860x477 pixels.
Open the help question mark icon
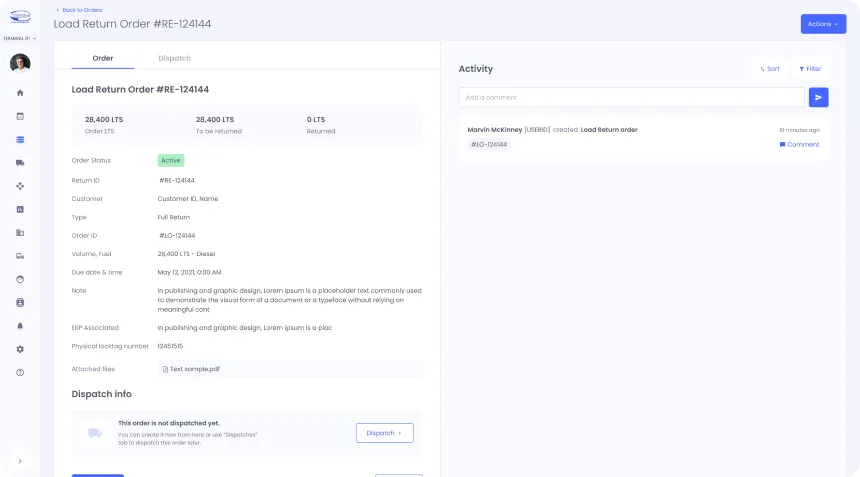[x=20, y=372]
